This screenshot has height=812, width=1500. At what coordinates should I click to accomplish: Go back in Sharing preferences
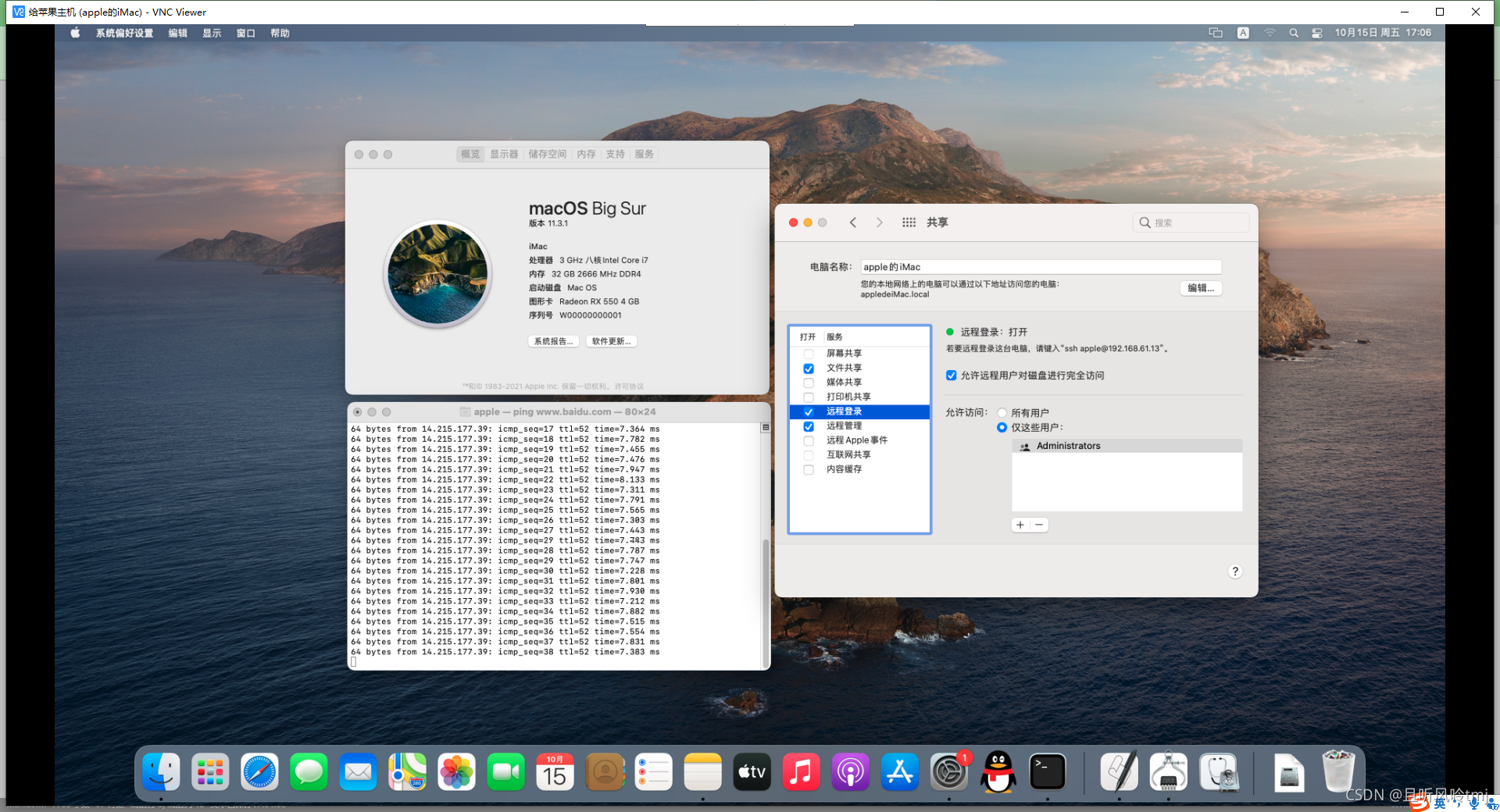pyautogui.click(x=853, y=223)
